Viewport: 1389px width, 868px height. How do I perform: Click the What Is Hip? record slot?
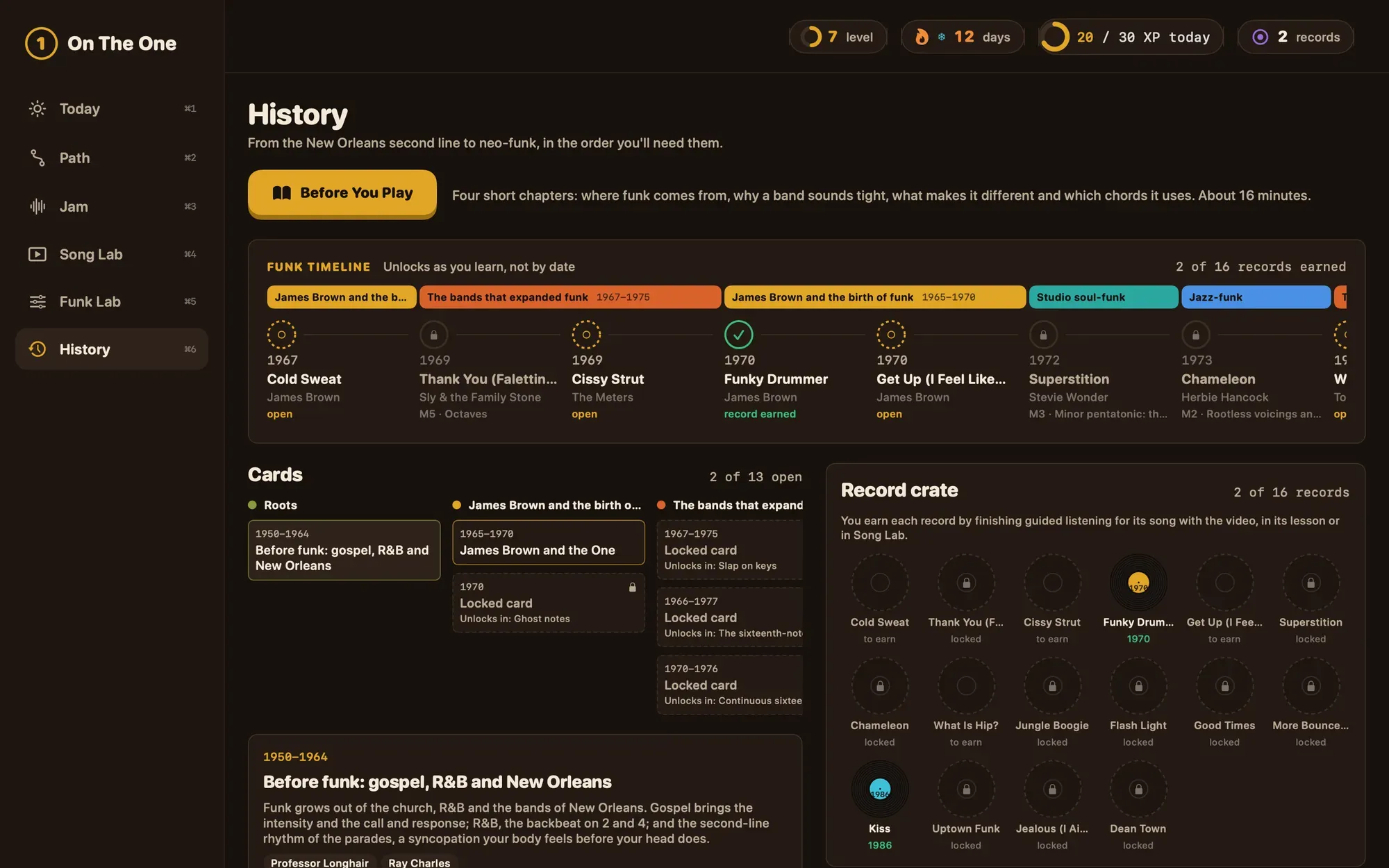966,686
